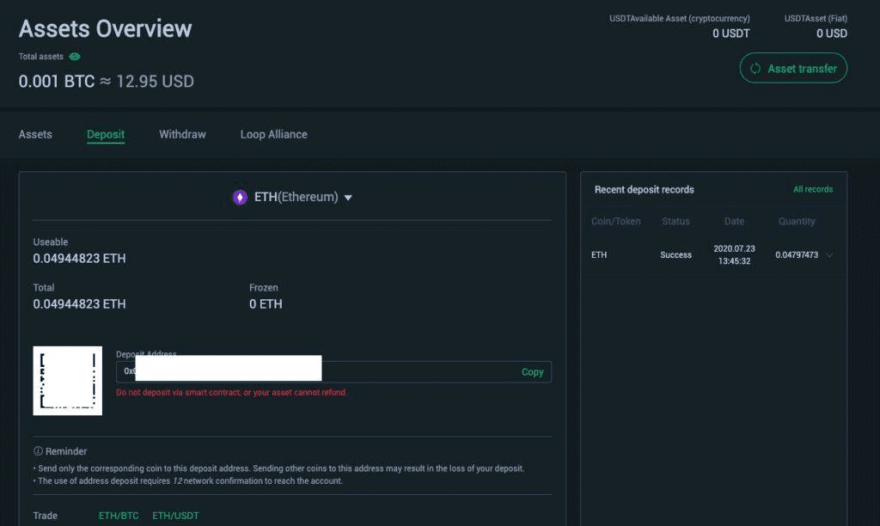Click the Assets Overview heading
The image size is (880, 526).
coord(105,29)
